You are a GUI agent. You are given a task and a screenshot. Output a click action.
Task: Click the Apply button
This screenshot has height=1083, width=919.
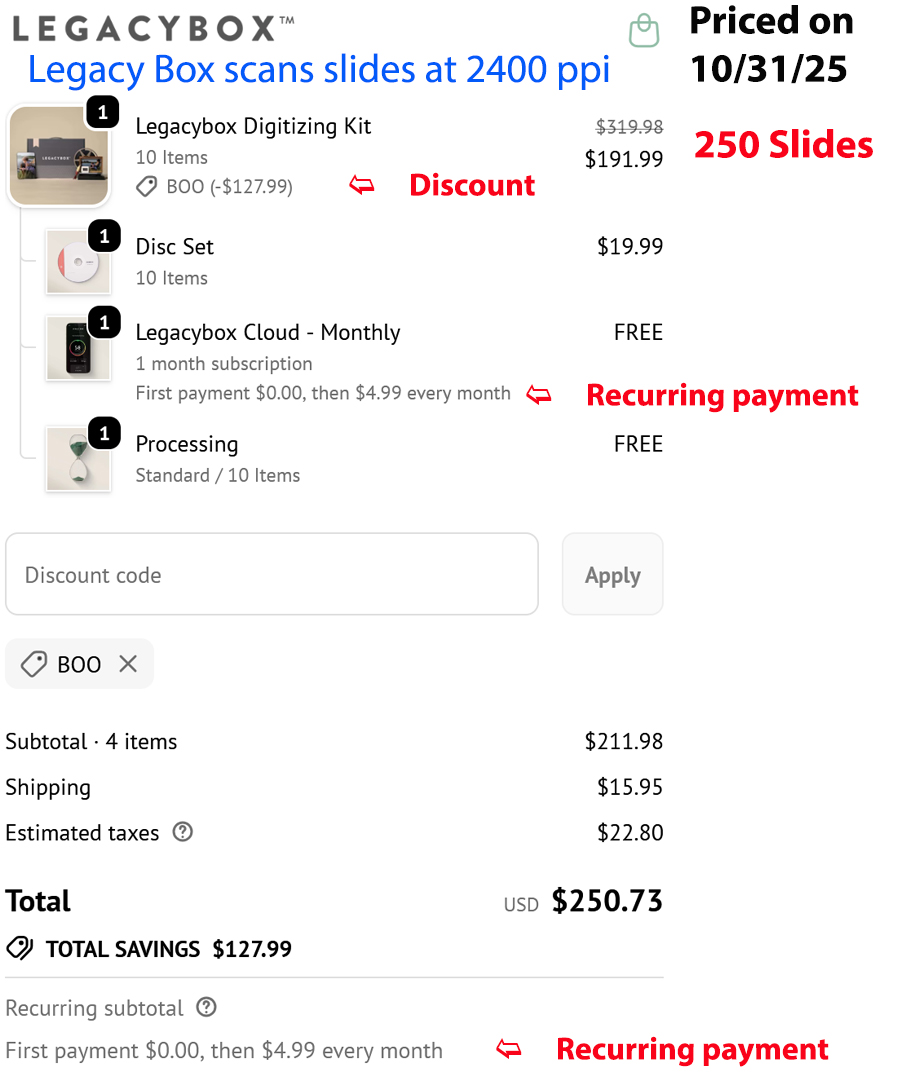coord(612,574)
